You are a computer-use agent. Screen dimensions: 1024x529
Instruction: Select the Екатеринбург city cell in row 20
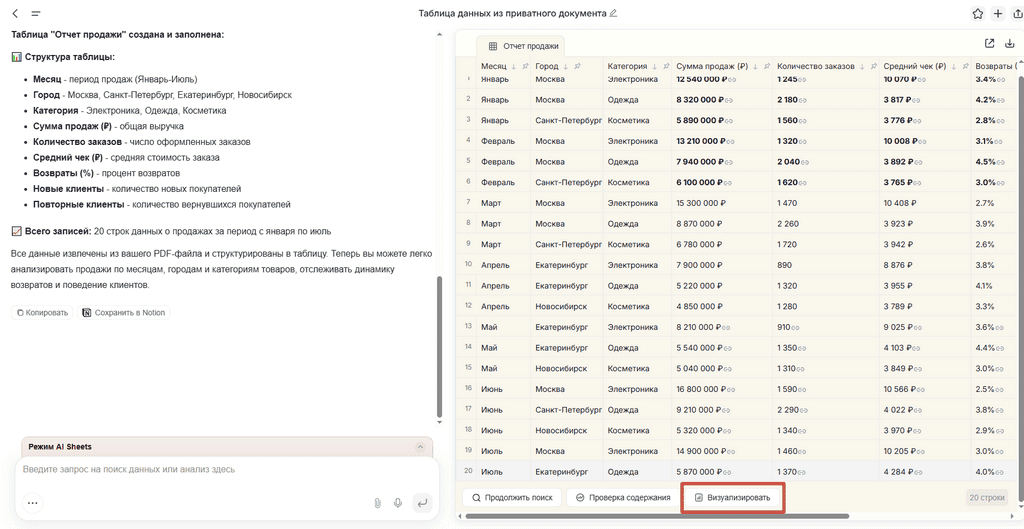pos(567,472)
